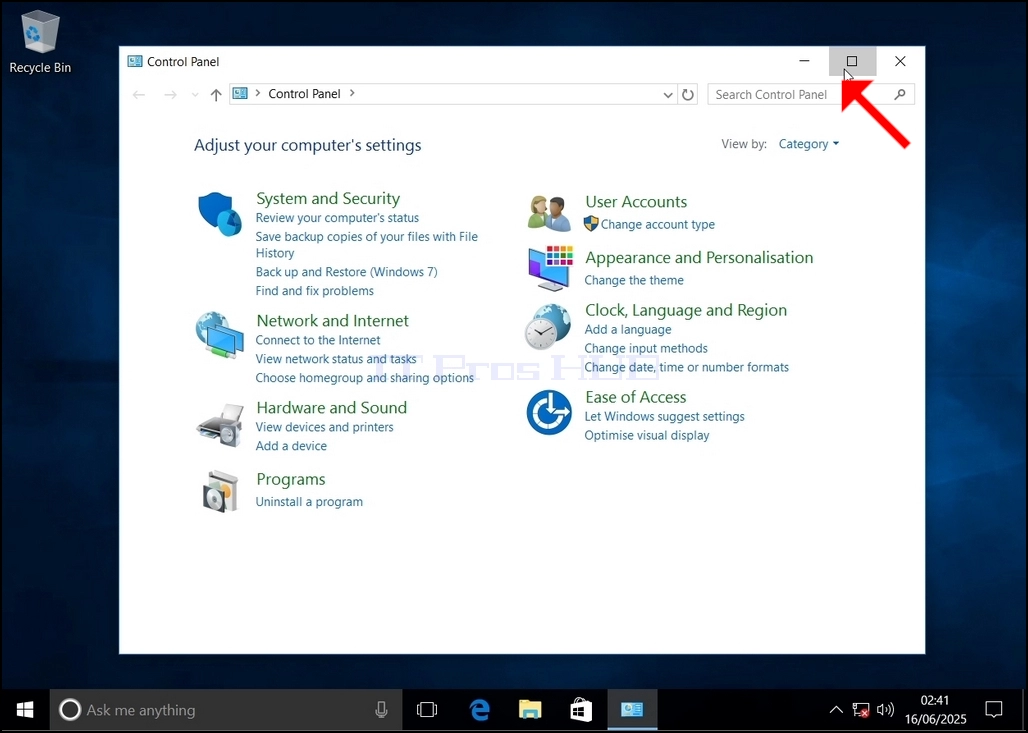Click the Control Panel breadcrumb item
Image resolution: width=1028 pixels, height=733 pixels.
(304, 94)
